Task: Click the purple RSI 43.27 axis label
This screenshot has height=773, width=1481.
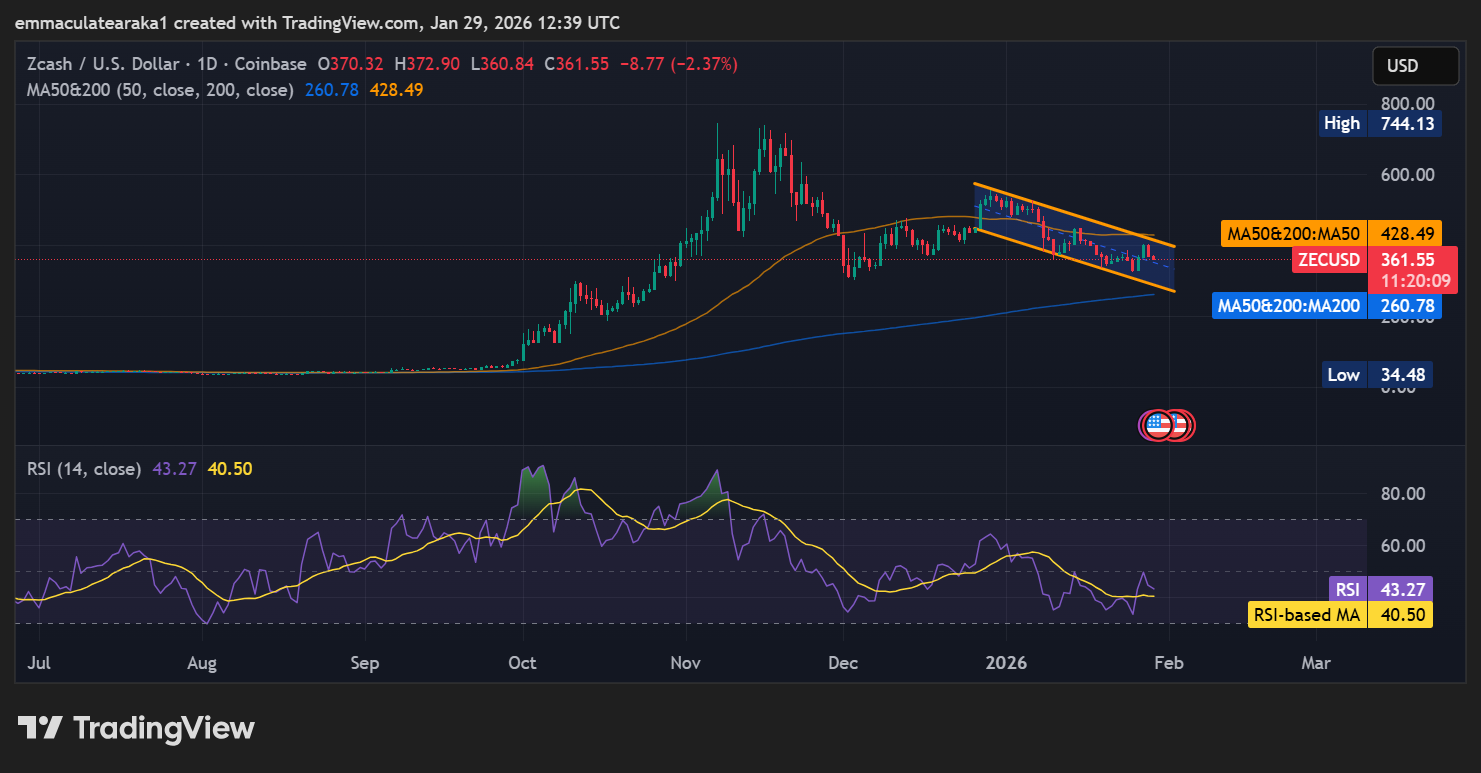Action: (1380, 589)
